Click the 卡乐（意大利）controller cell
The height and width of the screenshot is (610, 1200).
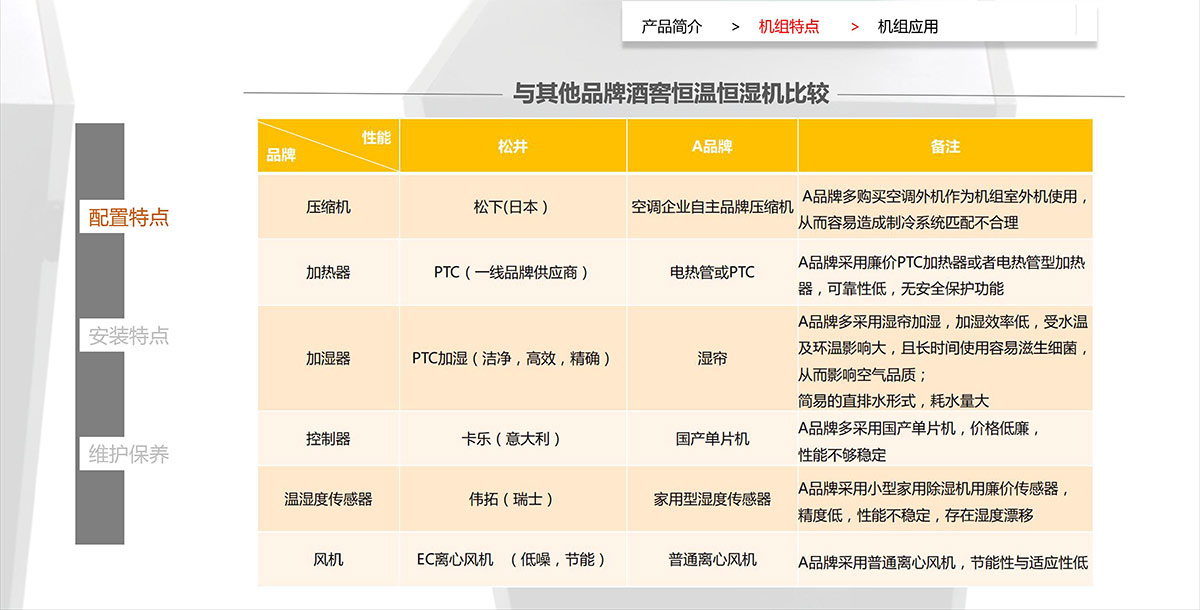(511, 438)
